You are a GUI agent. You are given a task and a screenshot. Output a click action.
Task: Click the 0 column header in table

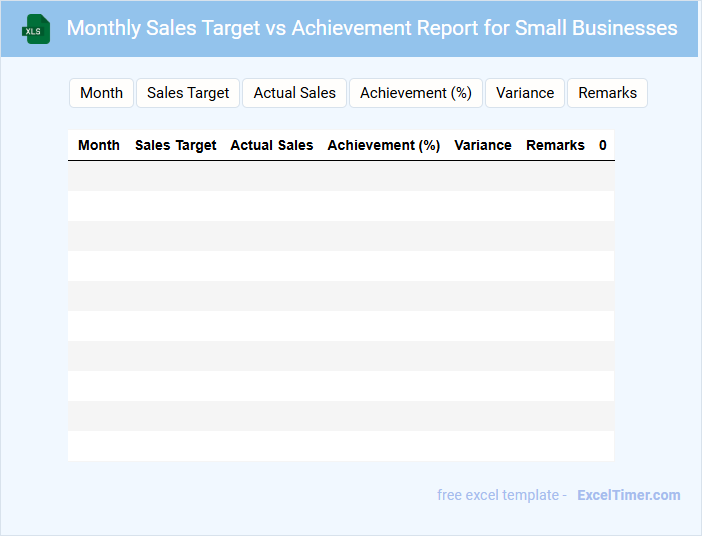click(x=603, y=145)
